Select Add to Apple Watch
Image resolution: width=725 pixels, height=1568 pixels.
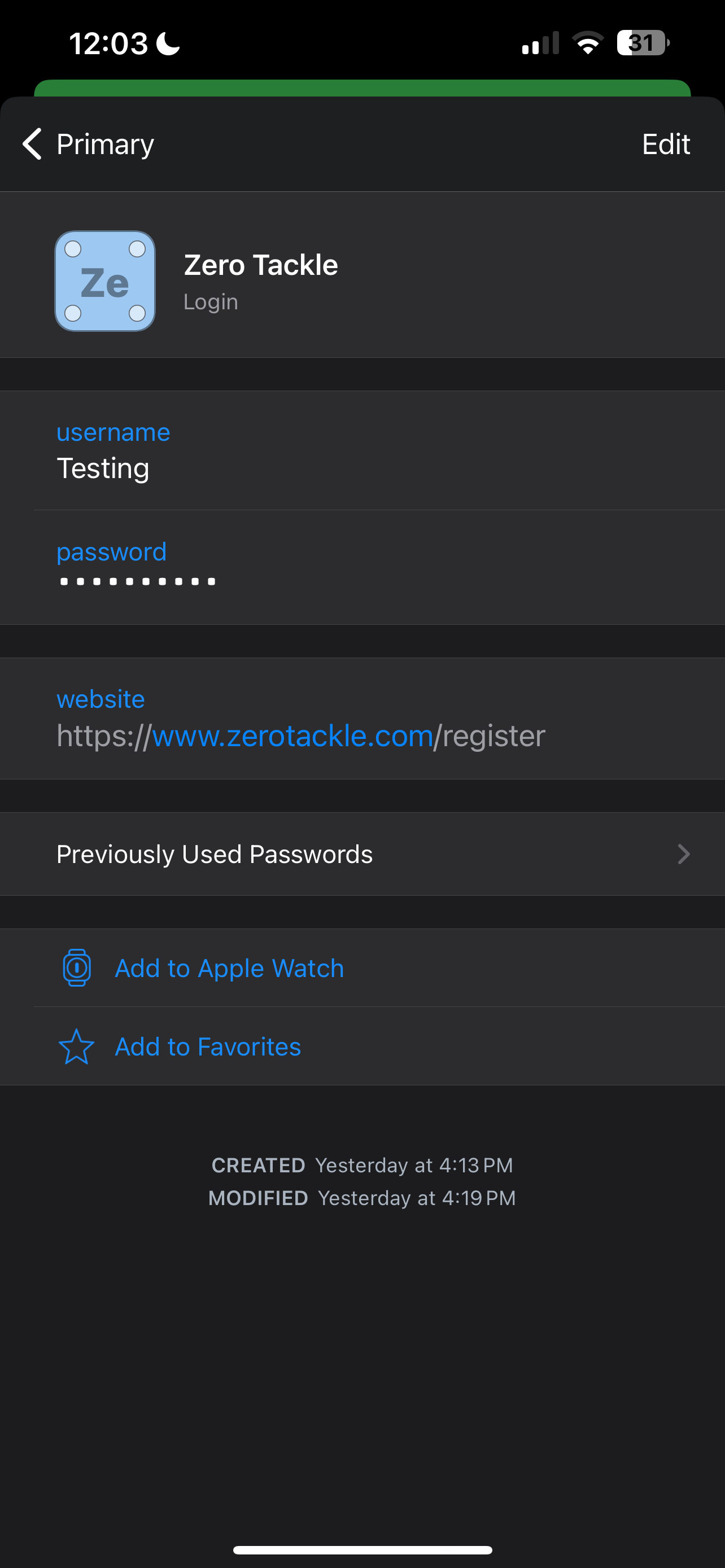(229, 968)
